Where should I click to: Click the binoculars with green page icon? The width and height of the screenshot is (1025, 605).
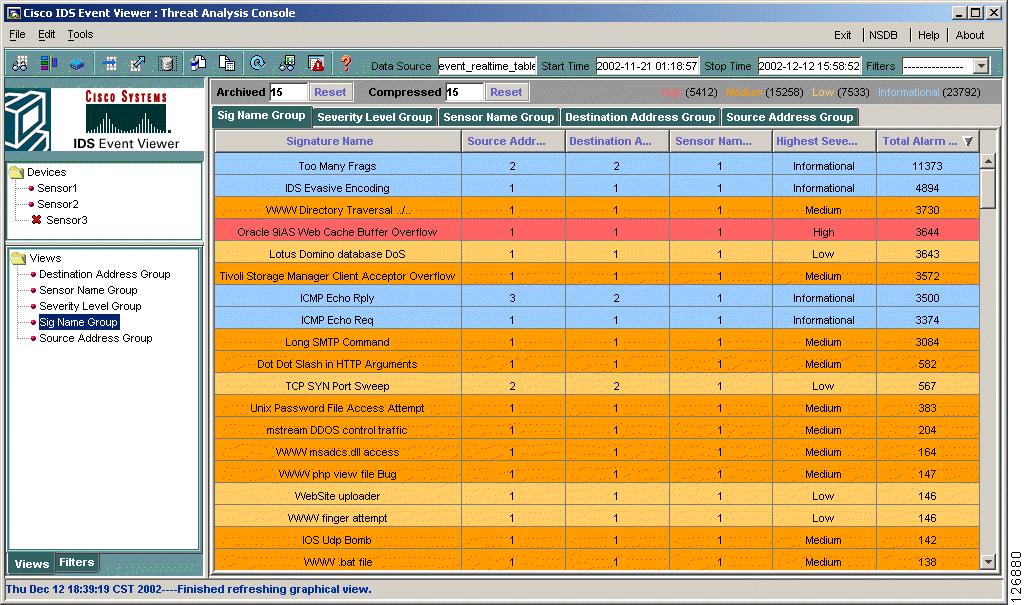(287, 63)
